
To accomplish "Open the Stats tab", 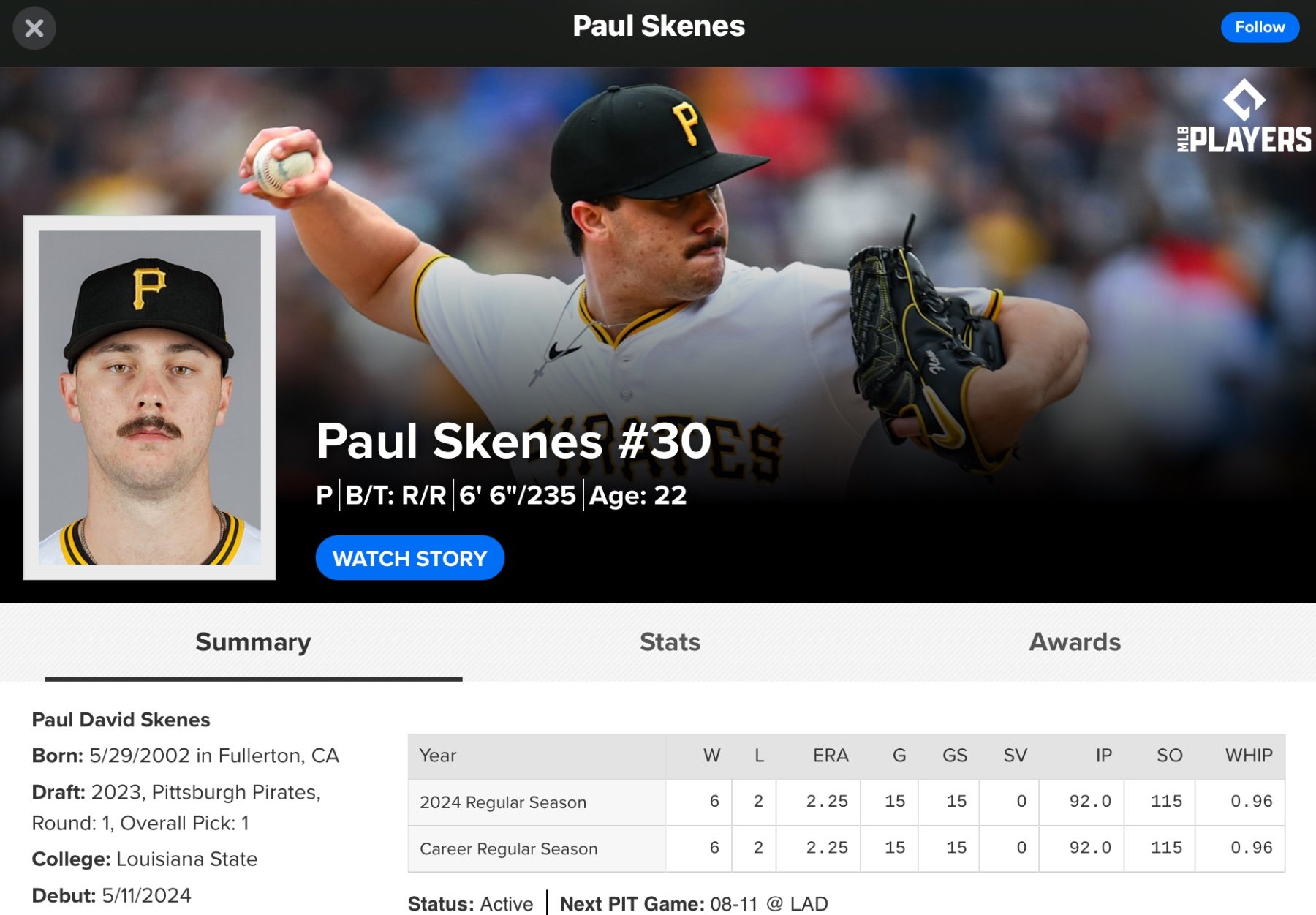I will 670,642.
